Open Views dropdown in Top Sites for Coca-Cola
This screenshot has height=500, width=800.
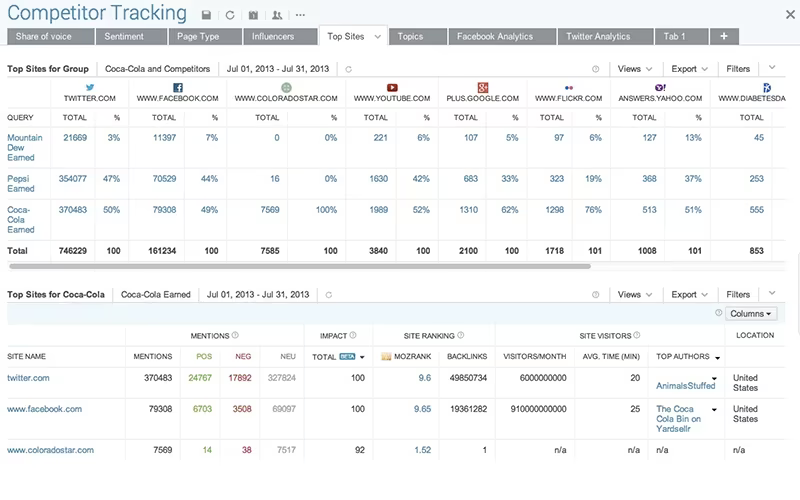pos(635,294)
